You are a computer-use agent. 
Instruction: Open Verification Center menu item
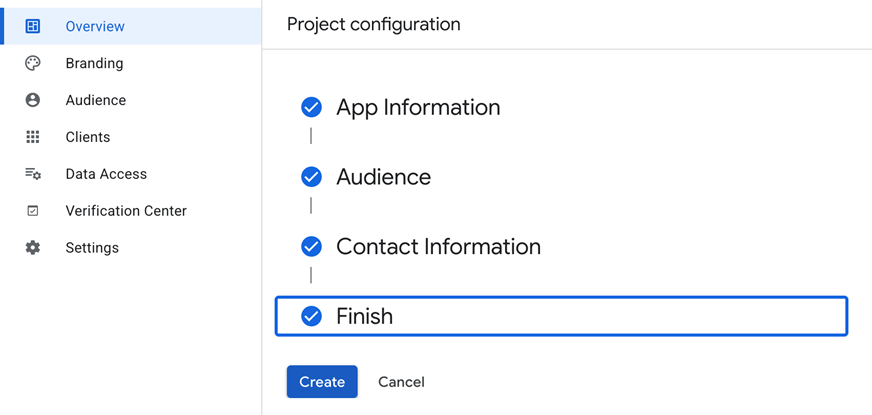(126, 211)
